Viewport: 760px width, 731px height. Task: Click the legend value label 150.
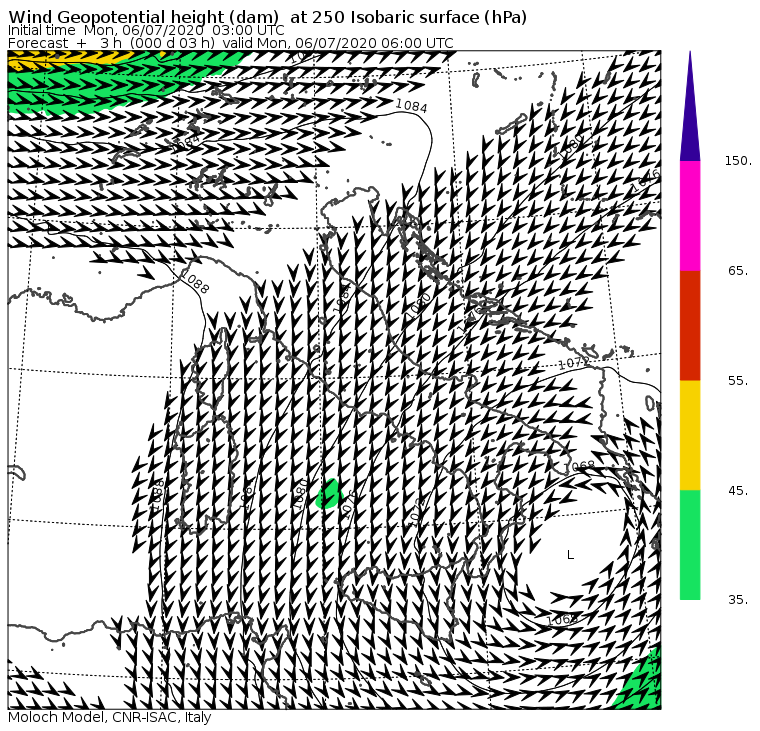738,161
